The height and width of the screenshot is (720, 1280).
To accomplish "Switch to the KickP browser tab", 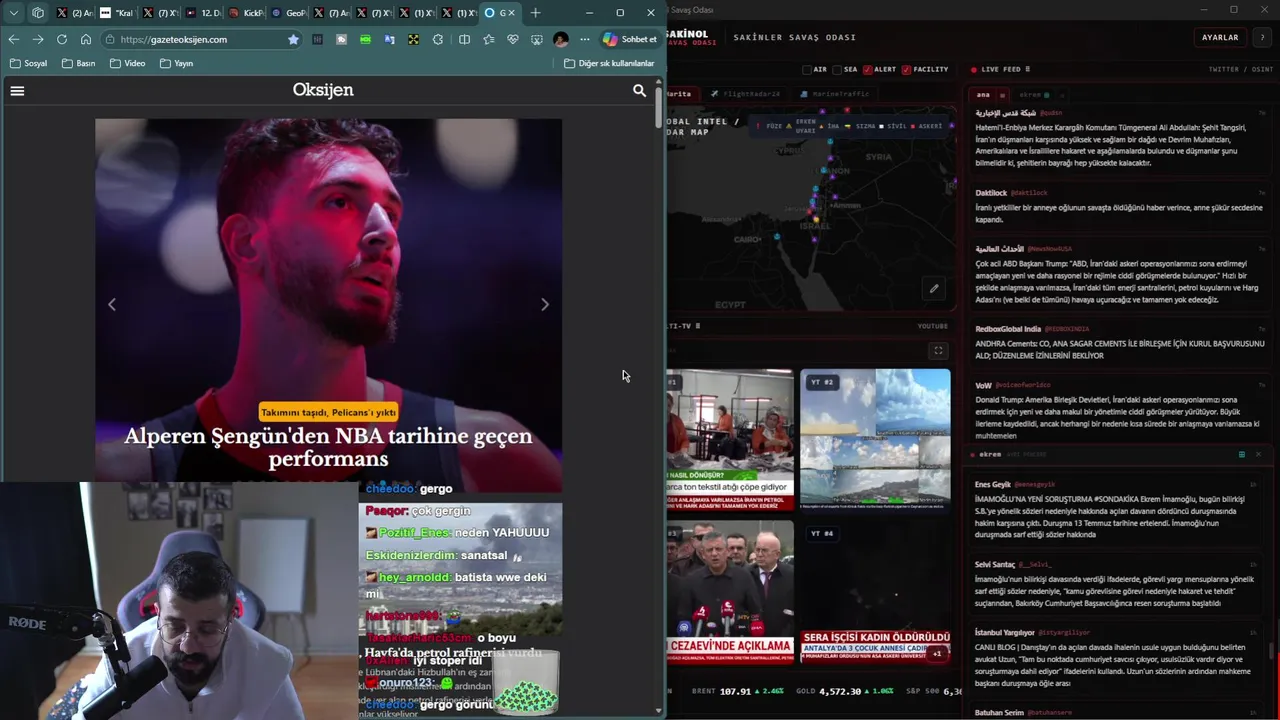I will pyautogui.click(x=246, y=13).
